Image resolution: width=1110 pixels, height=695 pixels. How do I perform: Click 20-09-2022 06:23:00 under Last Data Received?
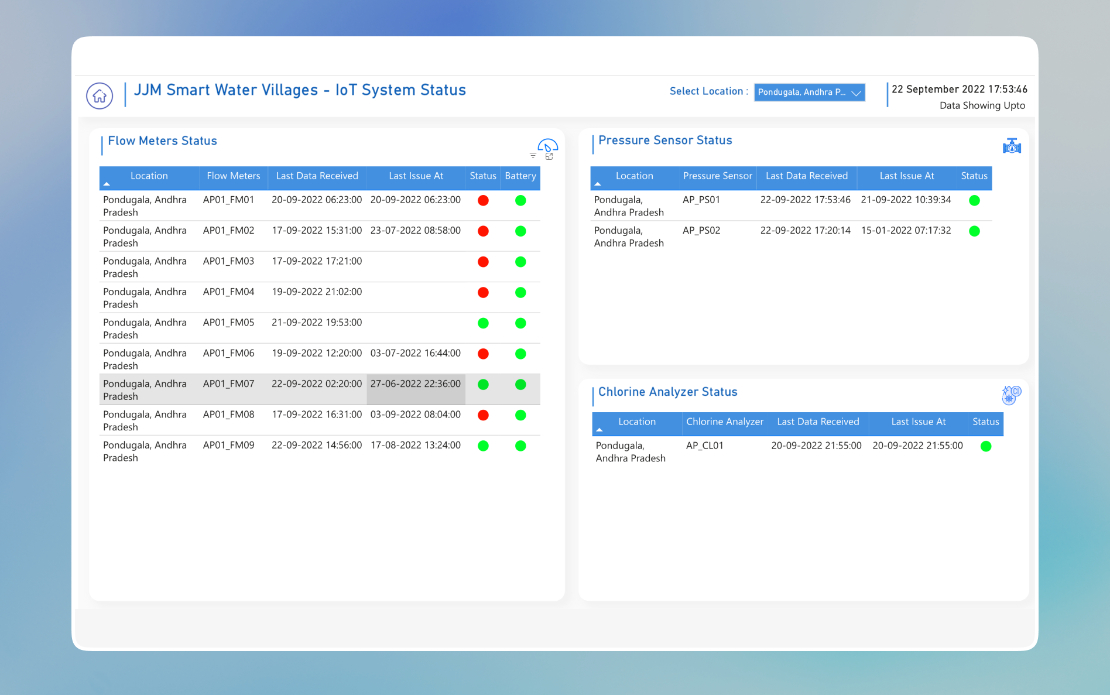click(316, 200)
